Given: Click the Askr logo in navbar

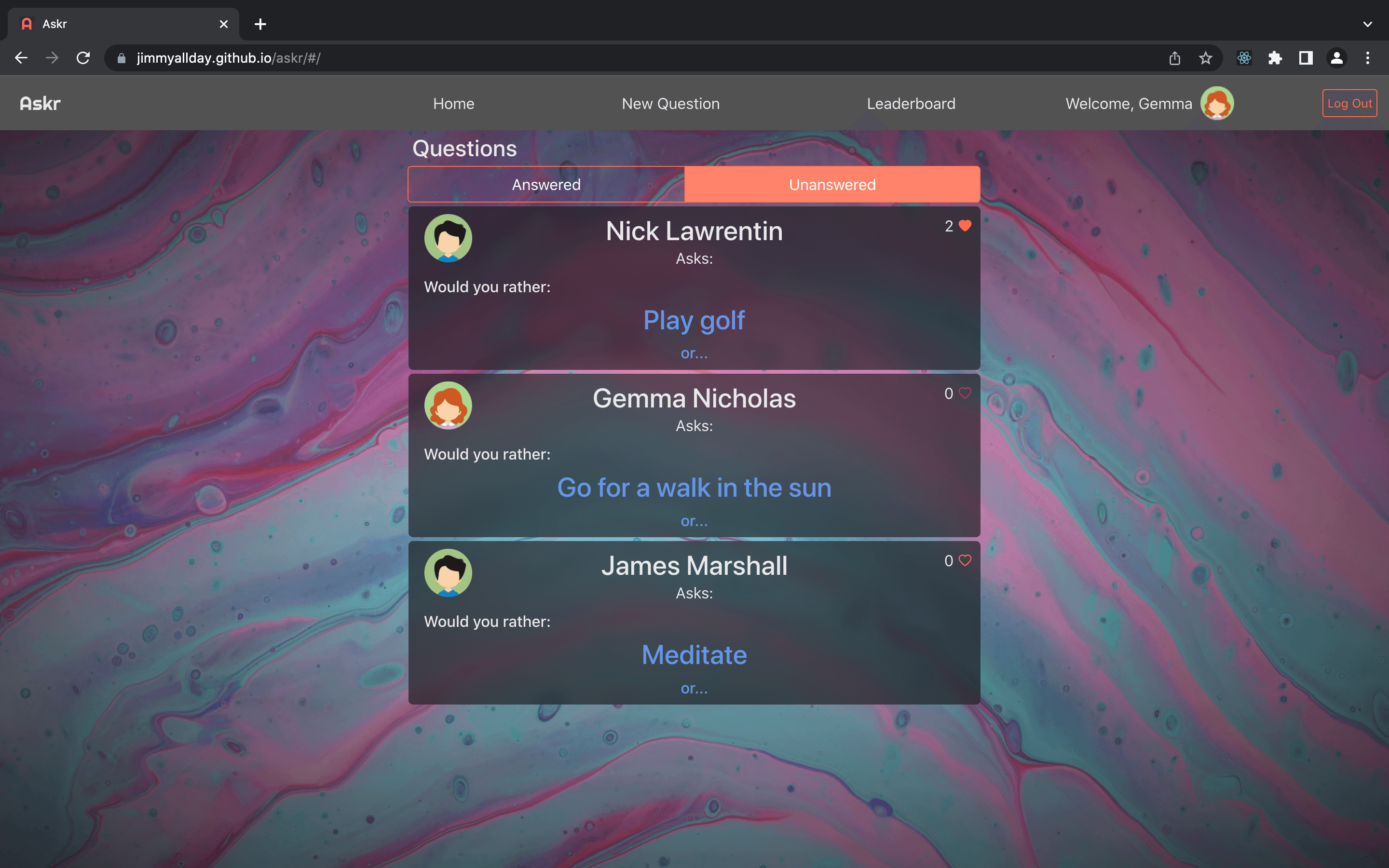Looking at the screenshot, I should 40,103.
